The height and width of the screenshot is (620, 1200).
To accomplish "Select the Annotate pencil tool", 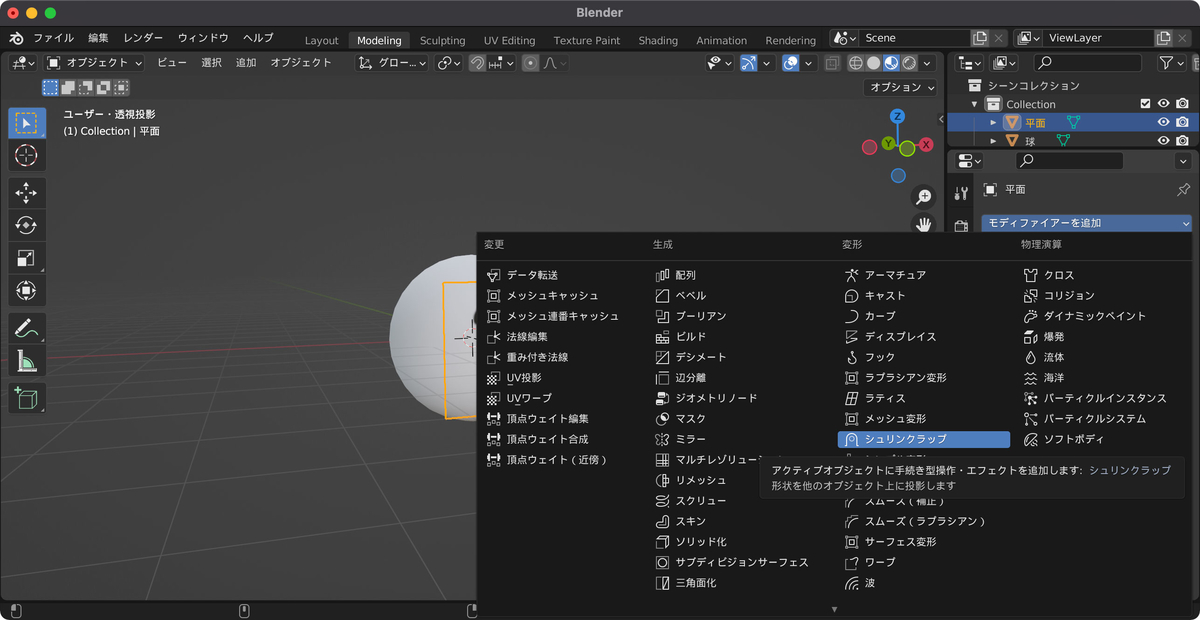I will (x=27, y=328).
